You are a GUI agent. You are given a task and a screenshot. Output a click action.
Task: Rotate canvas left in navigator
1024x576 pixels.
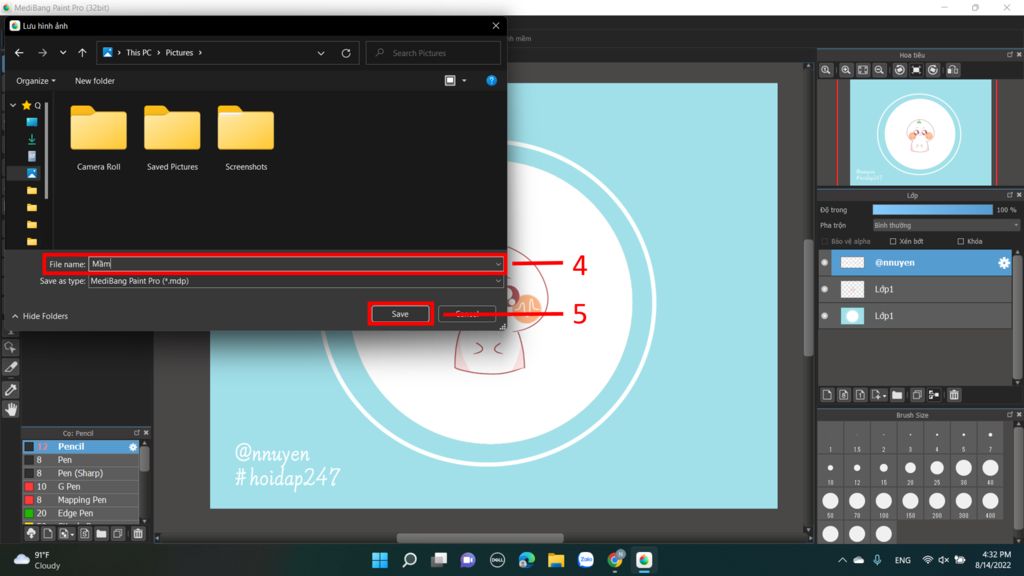899,70
